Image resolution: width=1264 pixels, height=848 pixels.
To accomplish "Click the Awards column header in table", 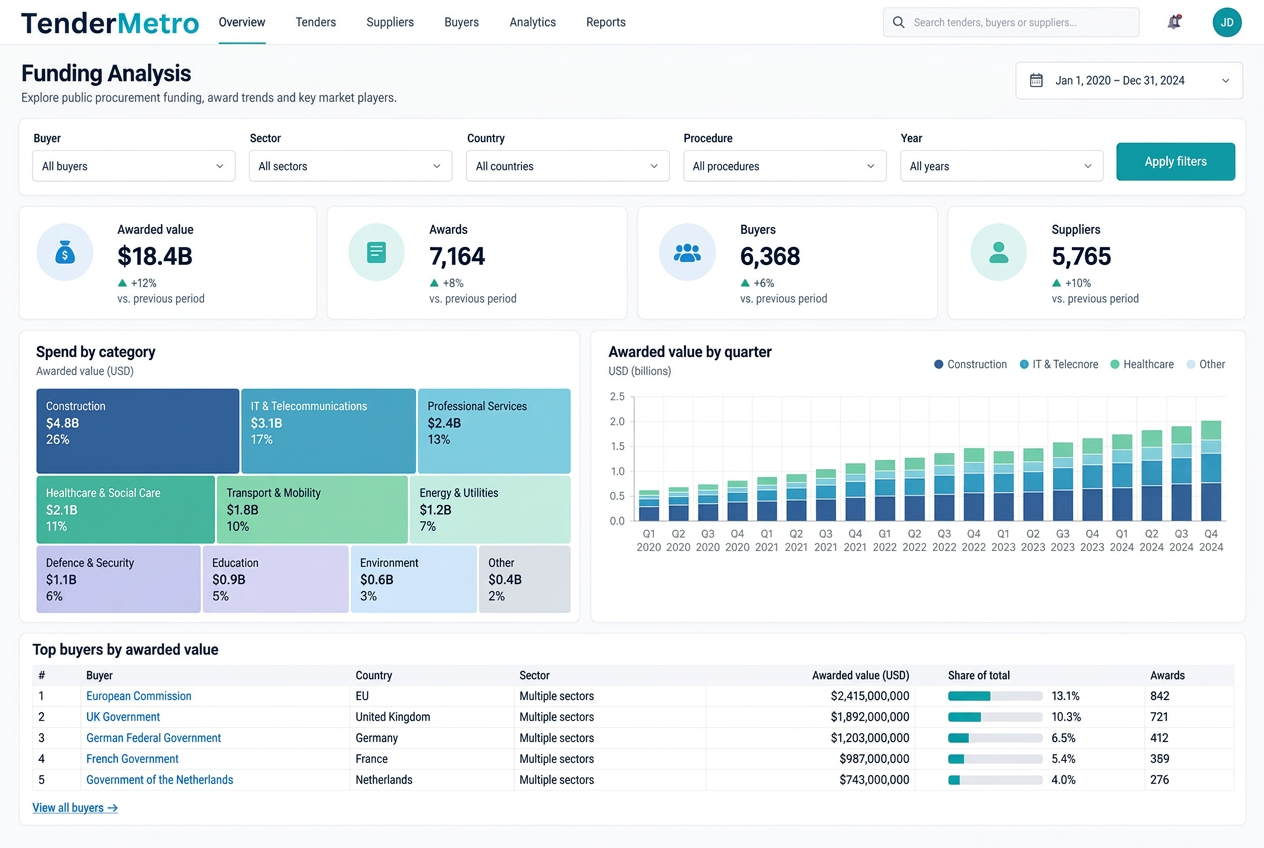I will [x=1167, y=675].
